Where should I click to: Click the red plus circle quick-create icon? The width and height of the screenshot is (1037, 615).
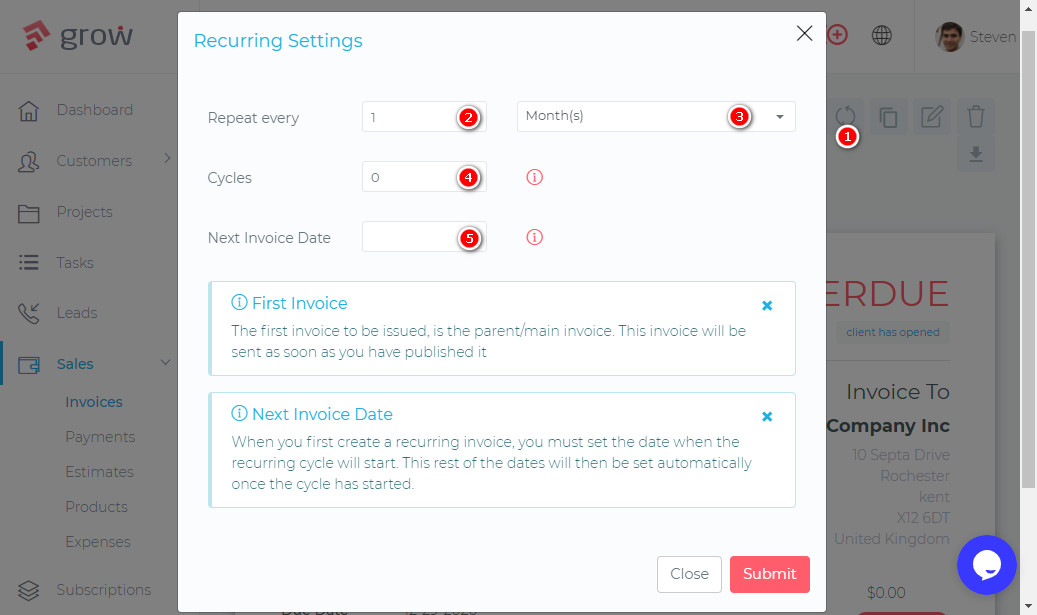pyautogui.click(x=837, y=35)
